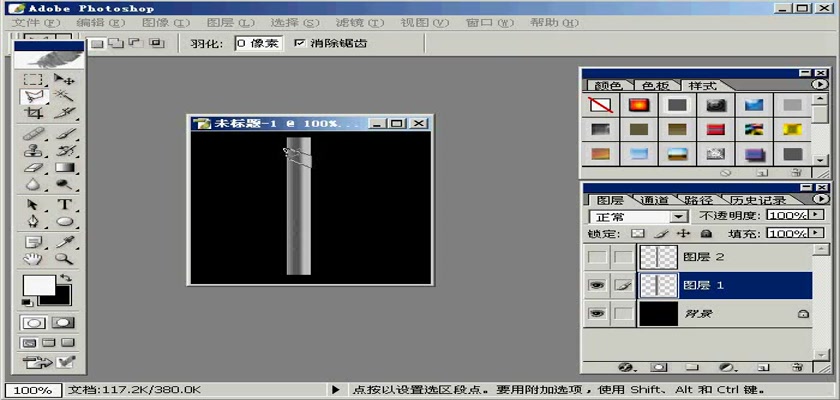This screenshot has width=840, height=400.
Task: Reset to default black and white colors
Action: tap(27, 303)
